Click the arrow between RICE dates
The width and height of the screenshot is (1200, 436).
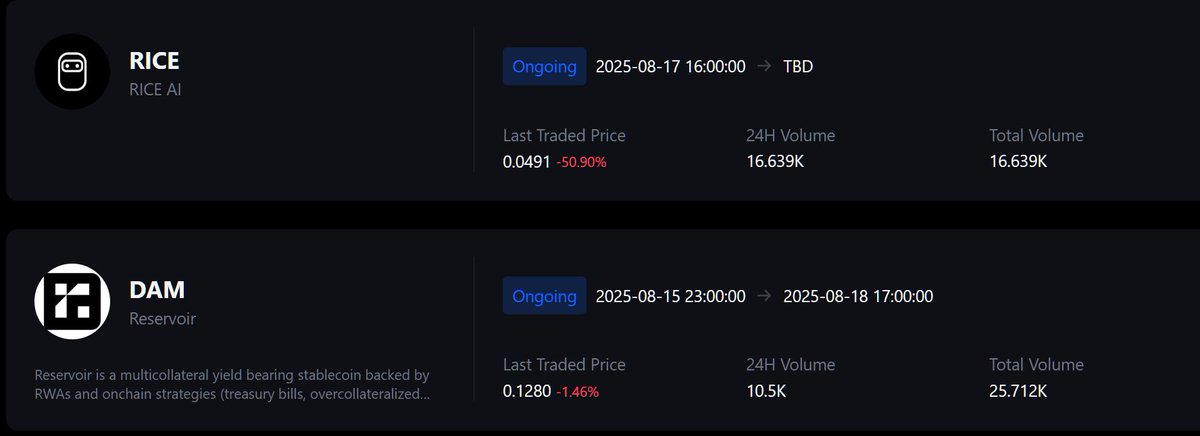764,67
